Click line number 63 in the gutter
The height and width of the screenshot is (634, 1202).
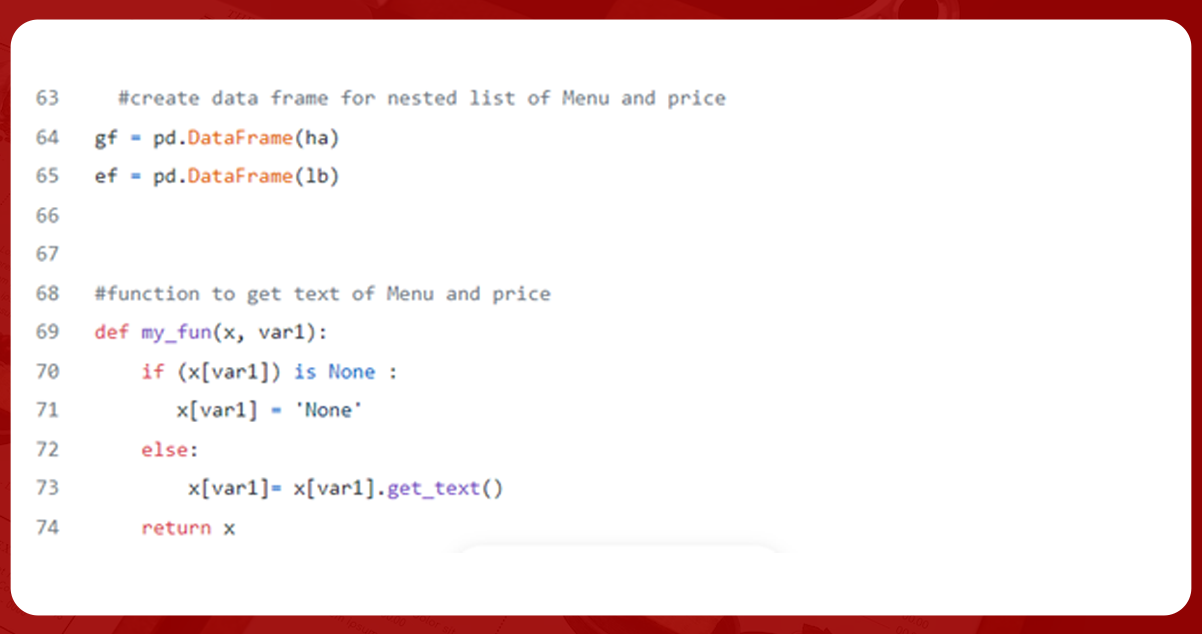[x=47, y=98]
